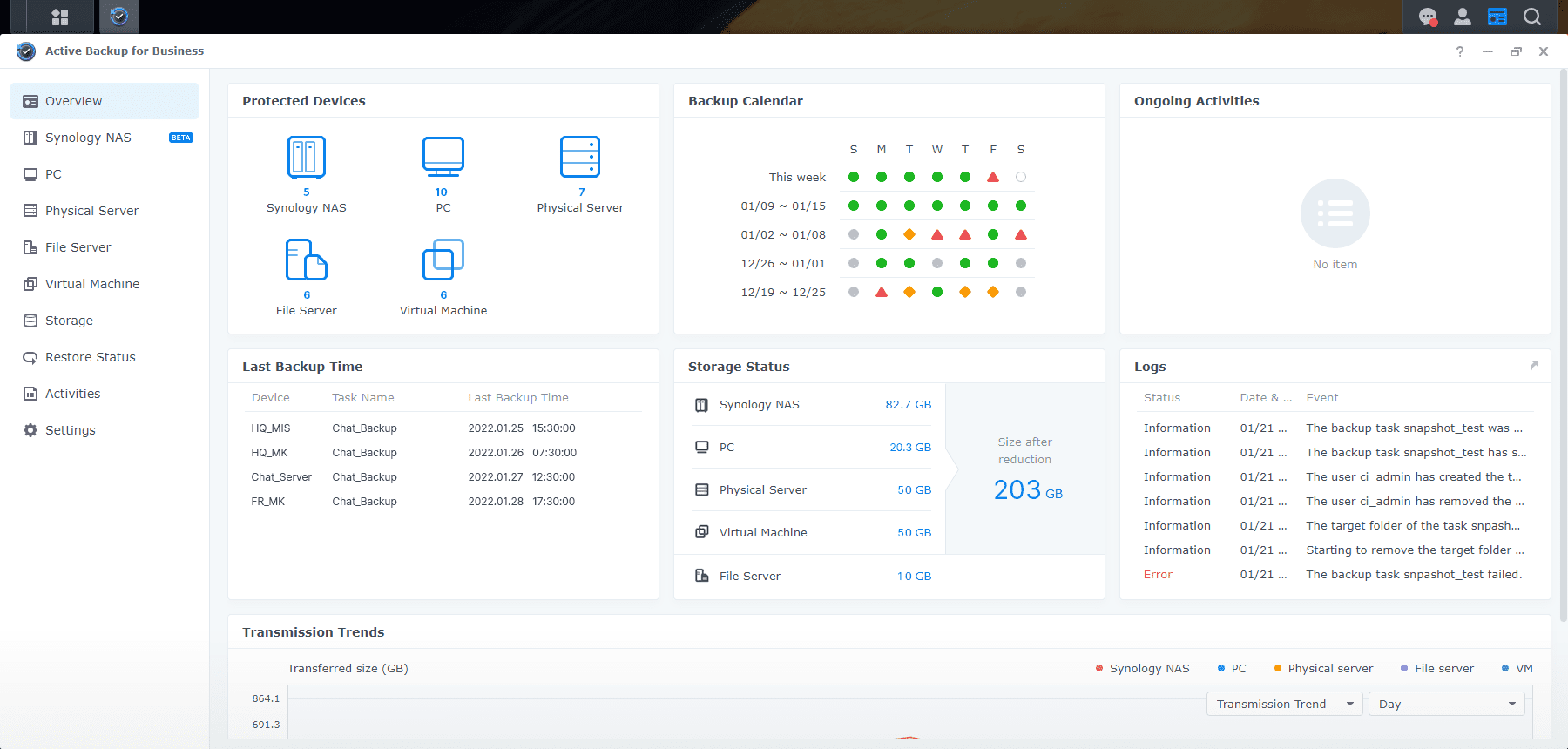Click Active Backup for Business title icon
Screen dimensions: 1568x749
26,51
